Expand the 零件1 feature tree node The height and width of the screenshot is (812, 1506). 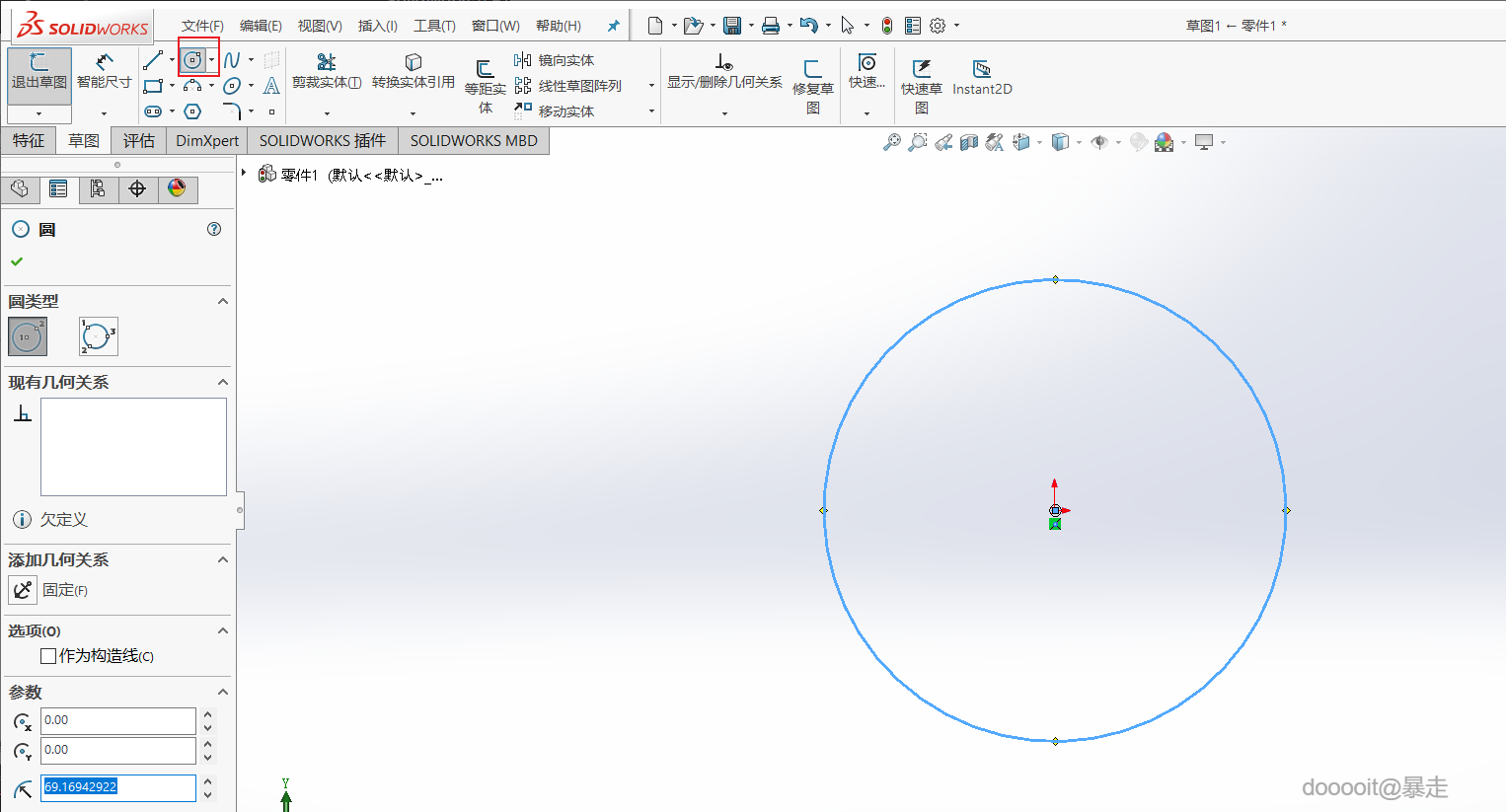[x=244, y=174]
